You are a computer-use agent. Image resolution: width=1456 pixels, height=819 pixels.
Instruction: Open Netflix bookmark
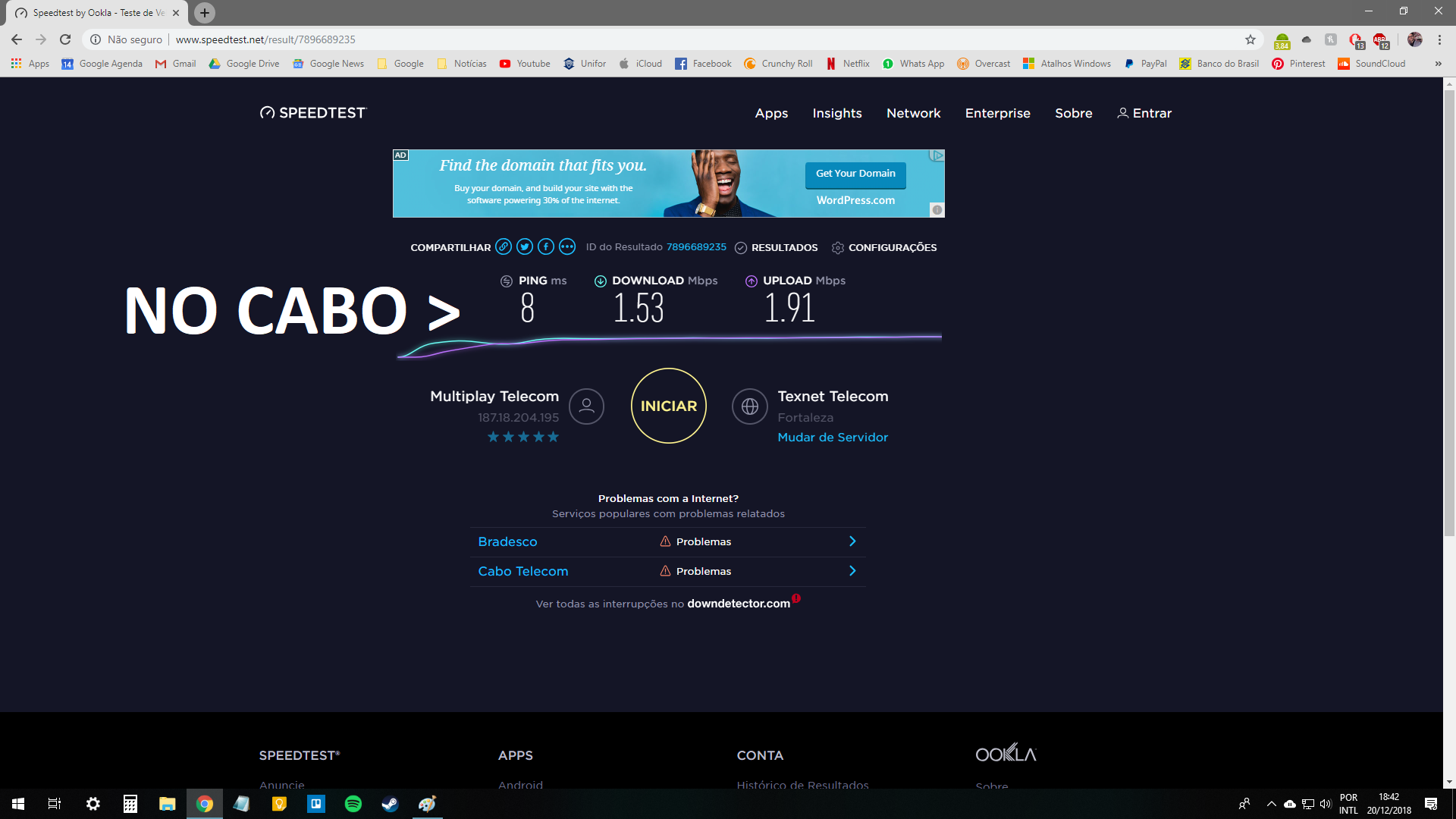click(x=848, y=64)
